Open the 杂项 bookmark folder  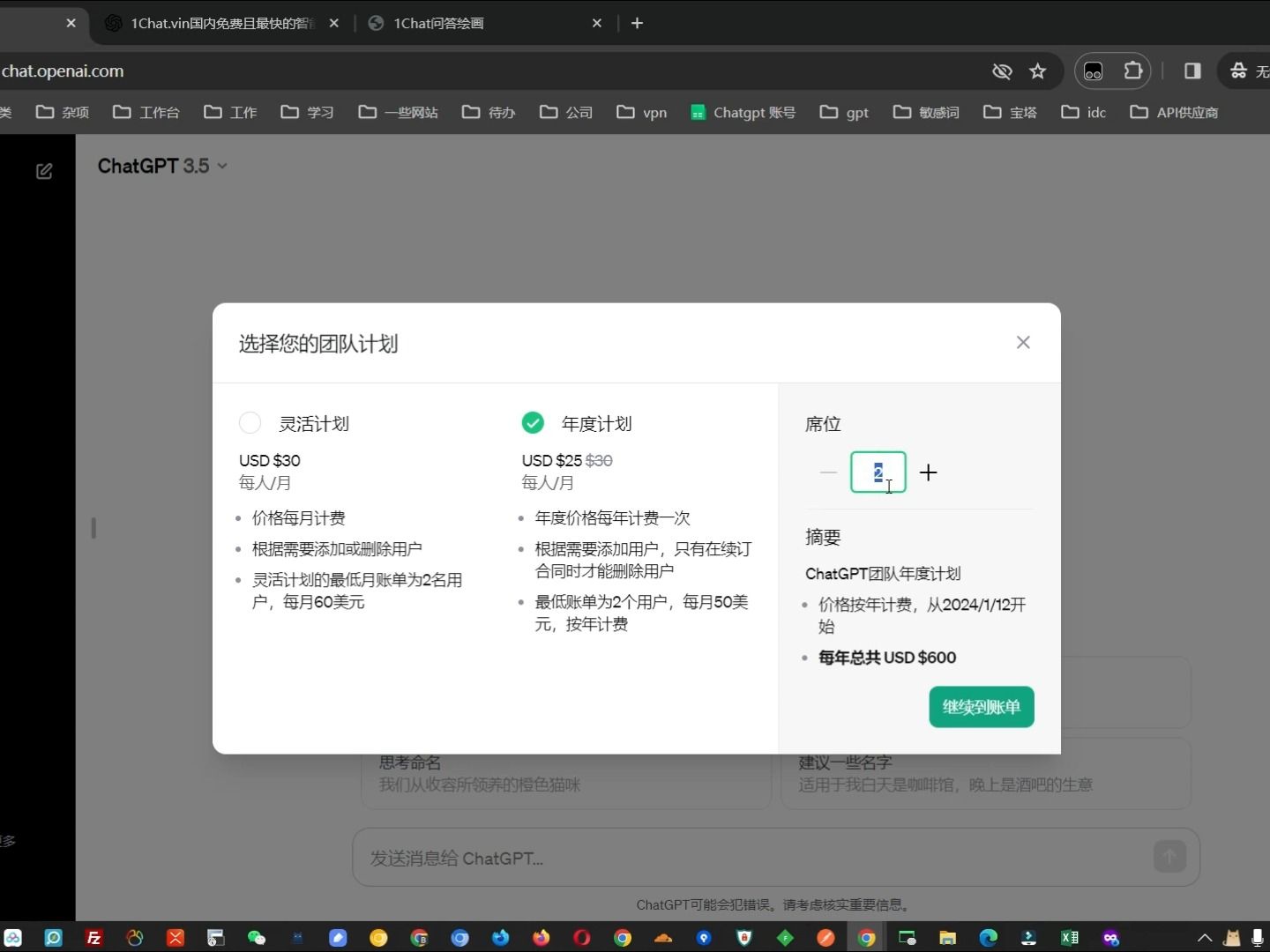pyautogui.click(x=63, y=112)
